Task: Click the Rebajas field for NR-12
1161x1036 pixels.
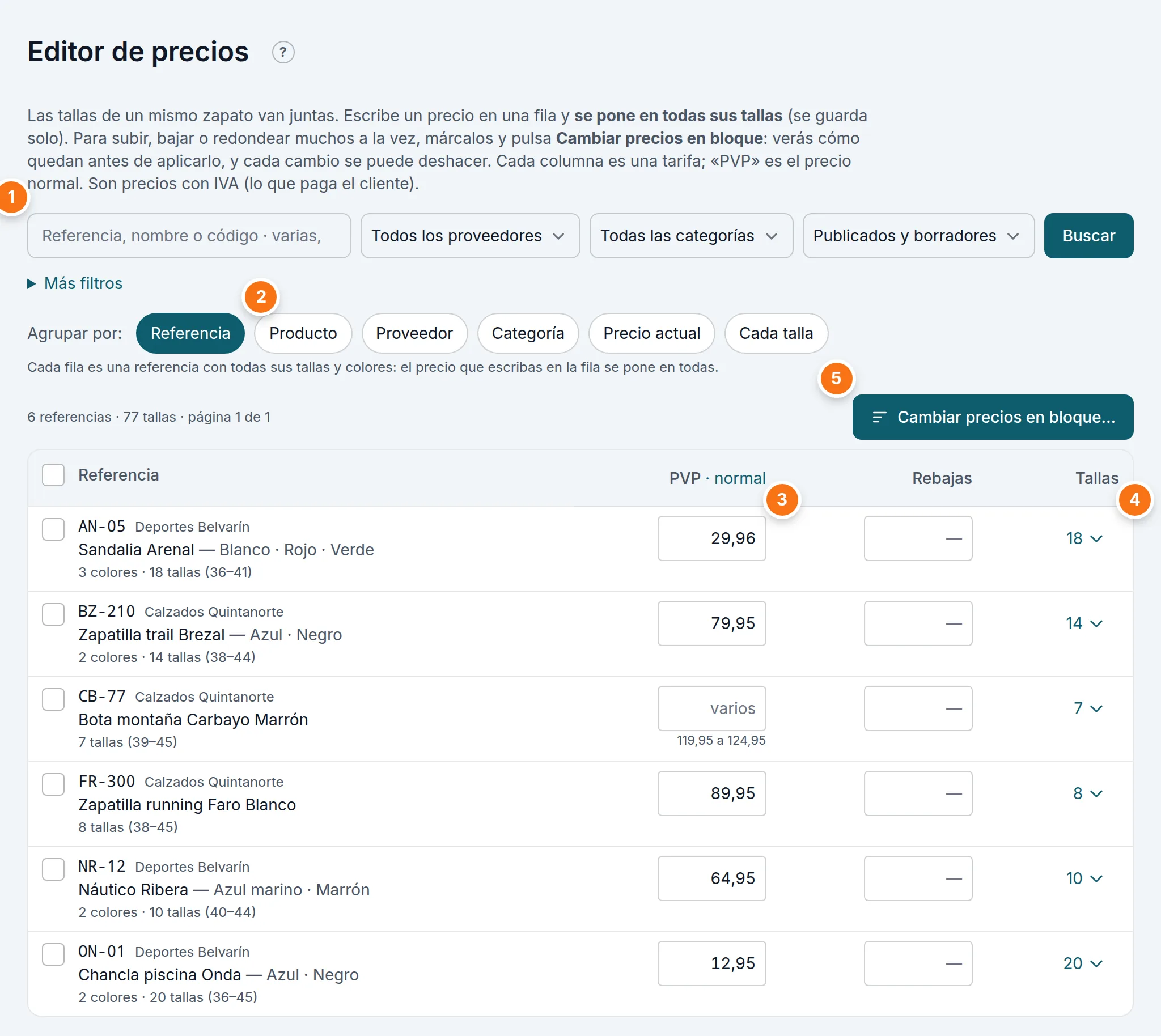Action: [918, 878]
